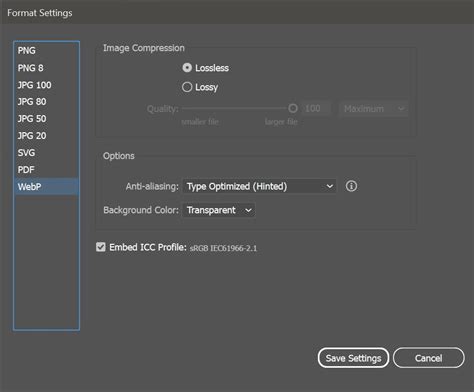
Task: Choose PNG in the format list
Action: tap(46, 51)
